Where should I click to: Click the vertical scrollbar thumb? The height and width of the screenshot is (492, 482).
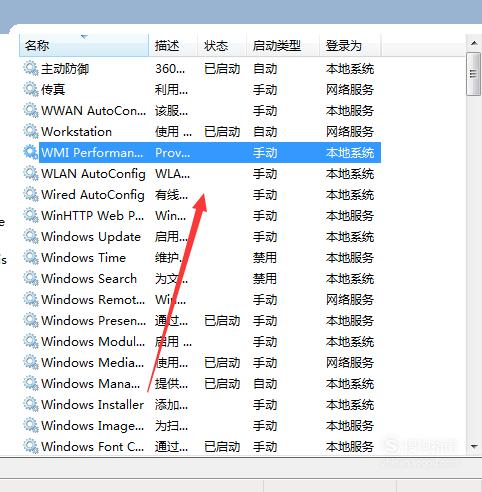474,74
